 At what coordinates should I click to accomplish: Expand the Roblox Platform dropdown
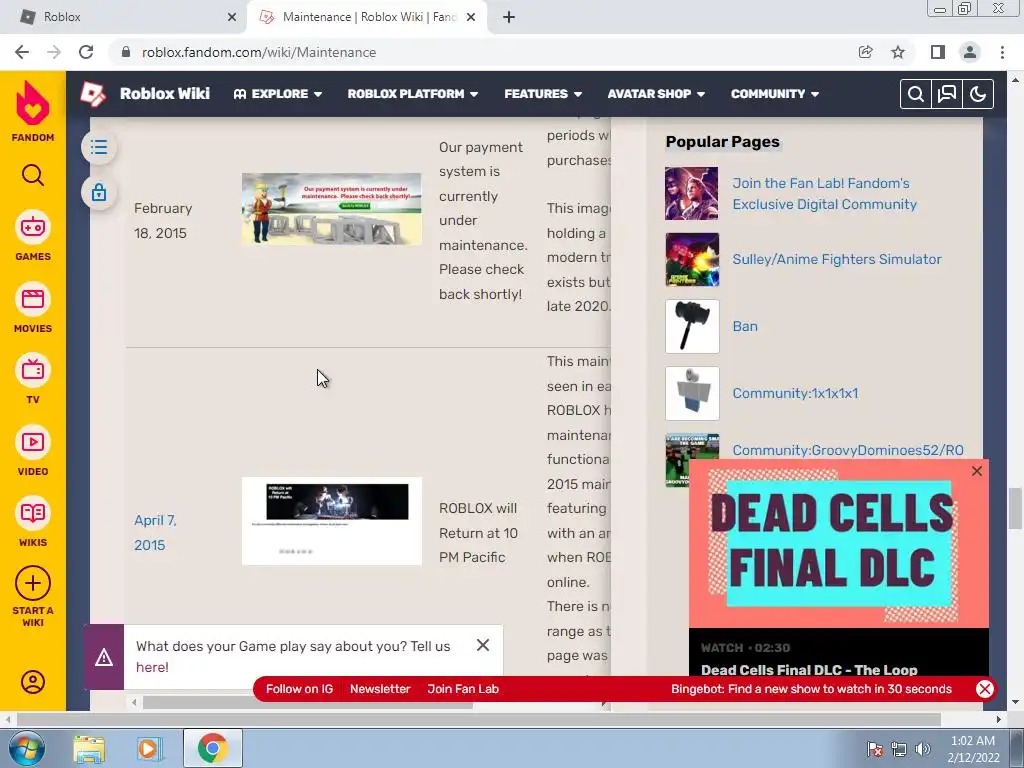(x=413, y=94)
